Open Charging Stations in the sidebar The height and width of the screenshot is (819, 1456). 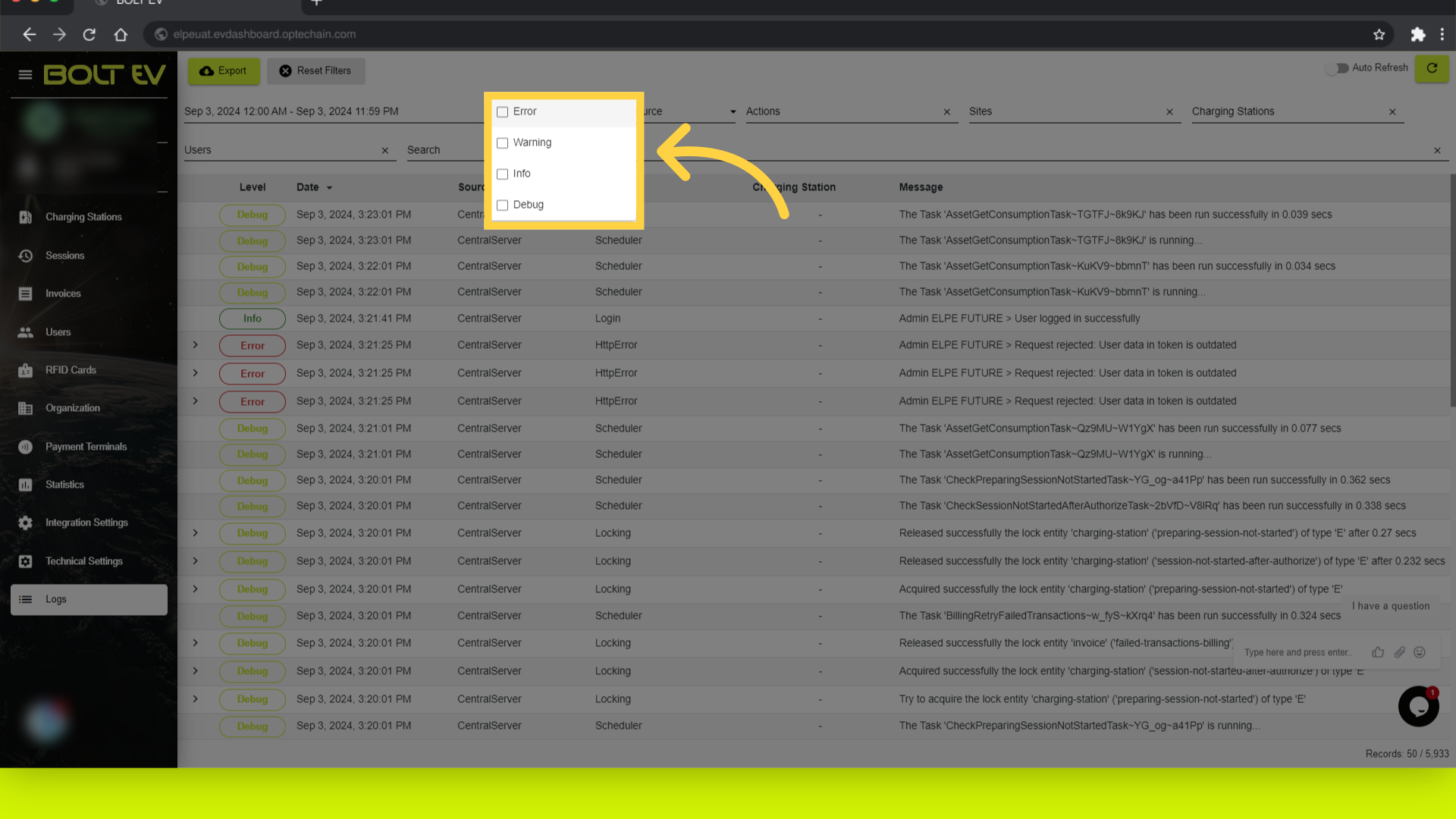83,217
